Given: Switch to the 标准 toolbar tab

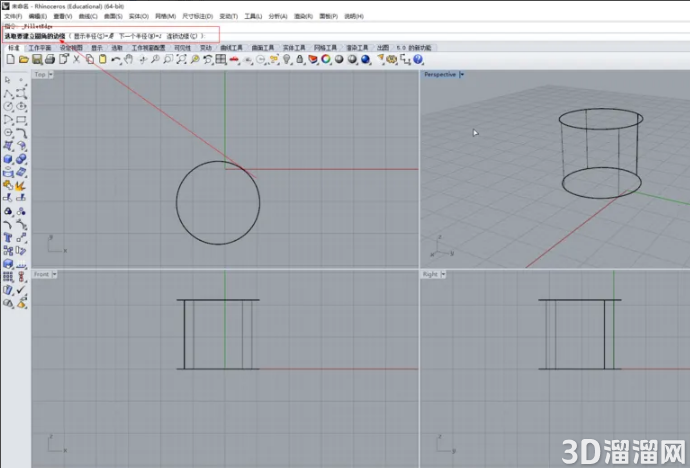Looking at the screenshot, I should pos(14,48).
